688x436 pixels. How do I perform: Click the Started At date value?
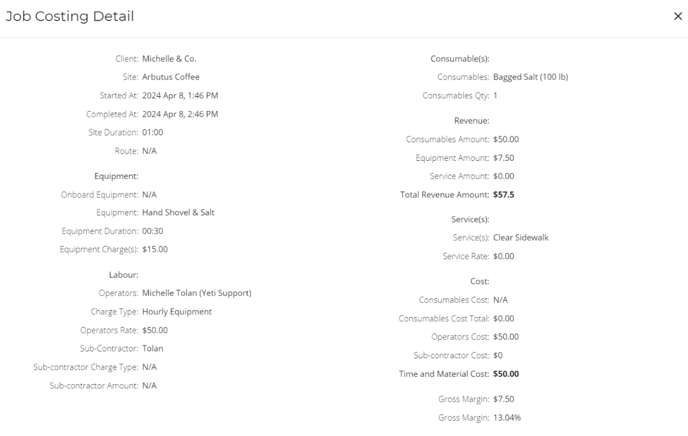[x=180, y=96]
